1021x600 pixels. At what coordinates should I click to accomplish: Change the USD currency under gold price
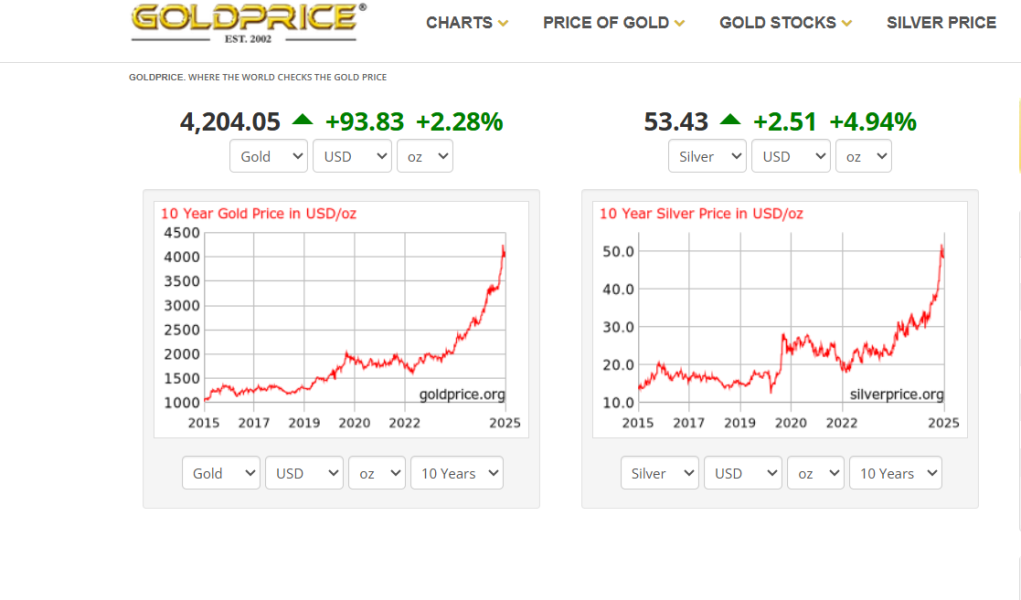coord(352,156)
